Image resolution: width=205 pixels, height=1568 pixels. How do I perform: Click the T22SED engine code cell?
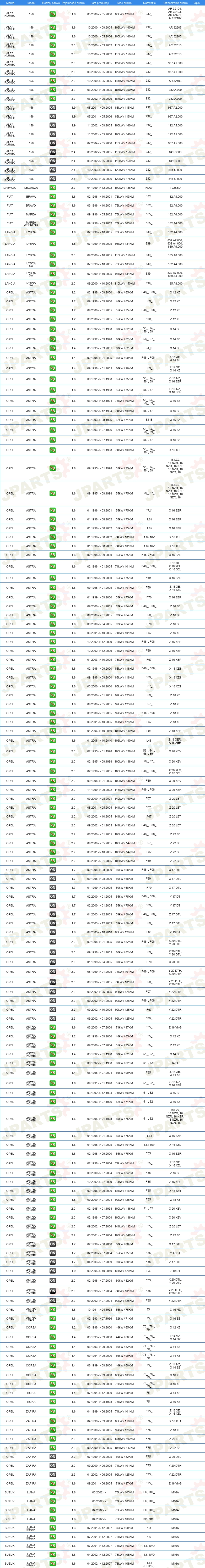(x=175, y=188)
